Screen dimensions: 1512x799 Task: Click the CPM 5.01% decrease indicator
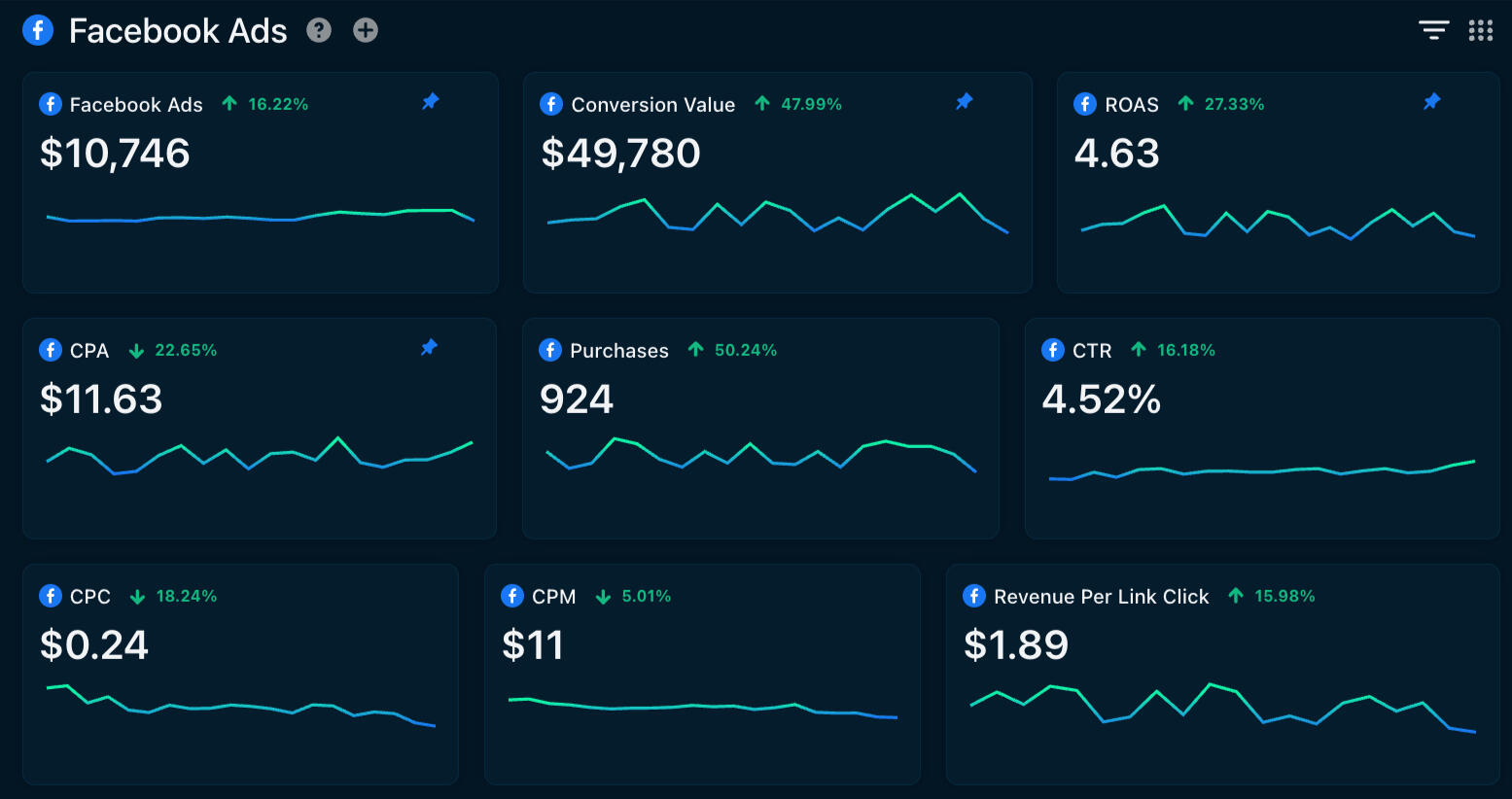point(634,596)
